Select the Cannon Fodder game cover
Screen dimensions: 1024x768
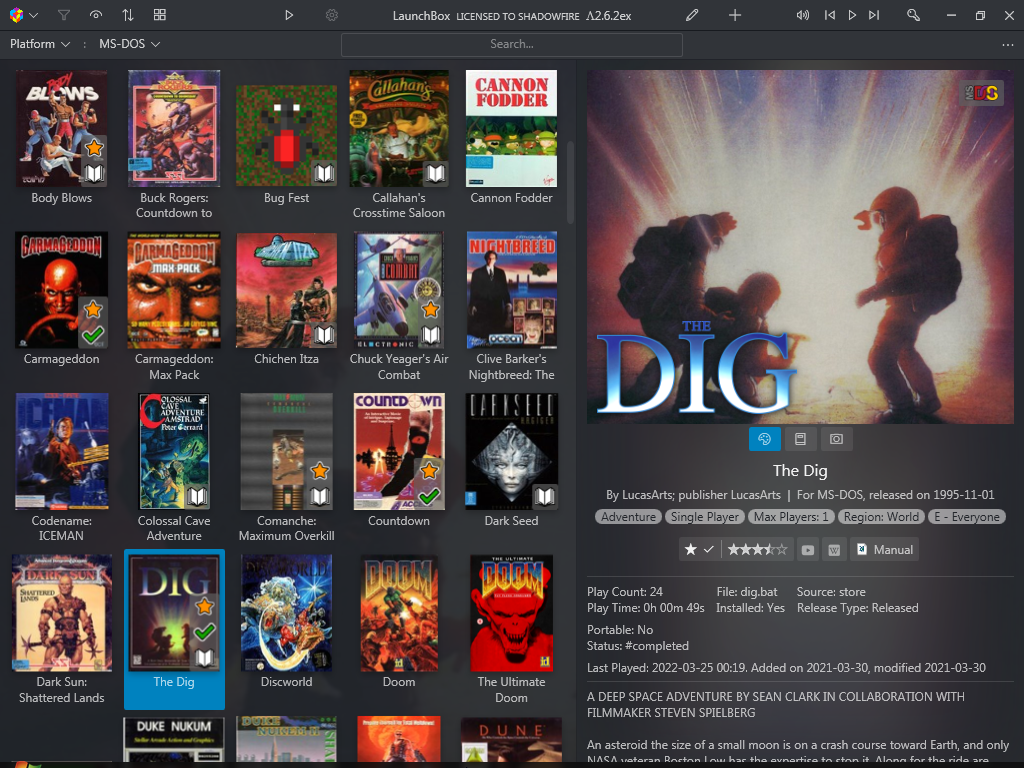click(511, 129)
